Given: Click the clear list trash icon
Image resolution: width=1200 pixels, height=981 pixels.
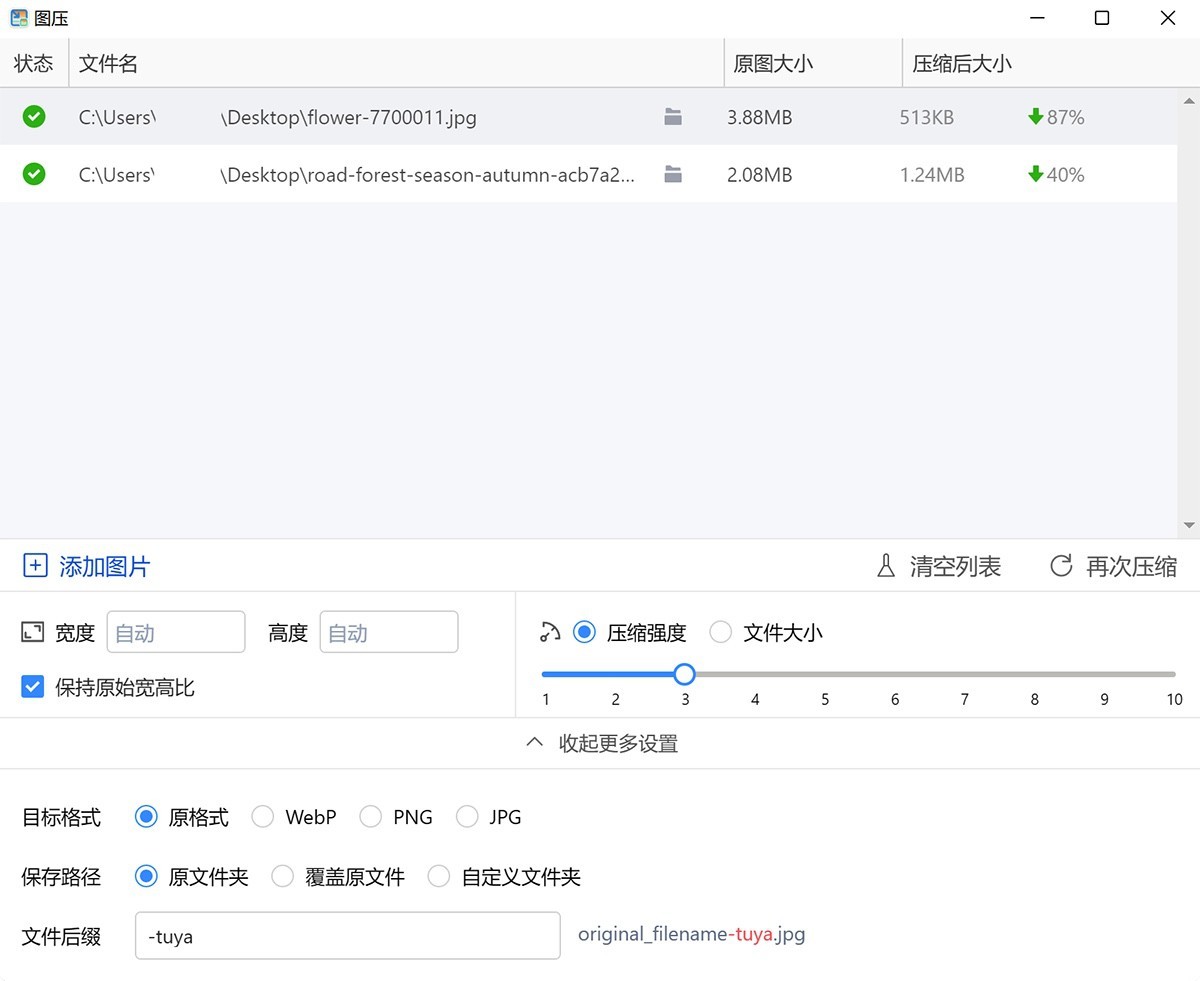Looking at the screenshot, I should pos(884,565).
